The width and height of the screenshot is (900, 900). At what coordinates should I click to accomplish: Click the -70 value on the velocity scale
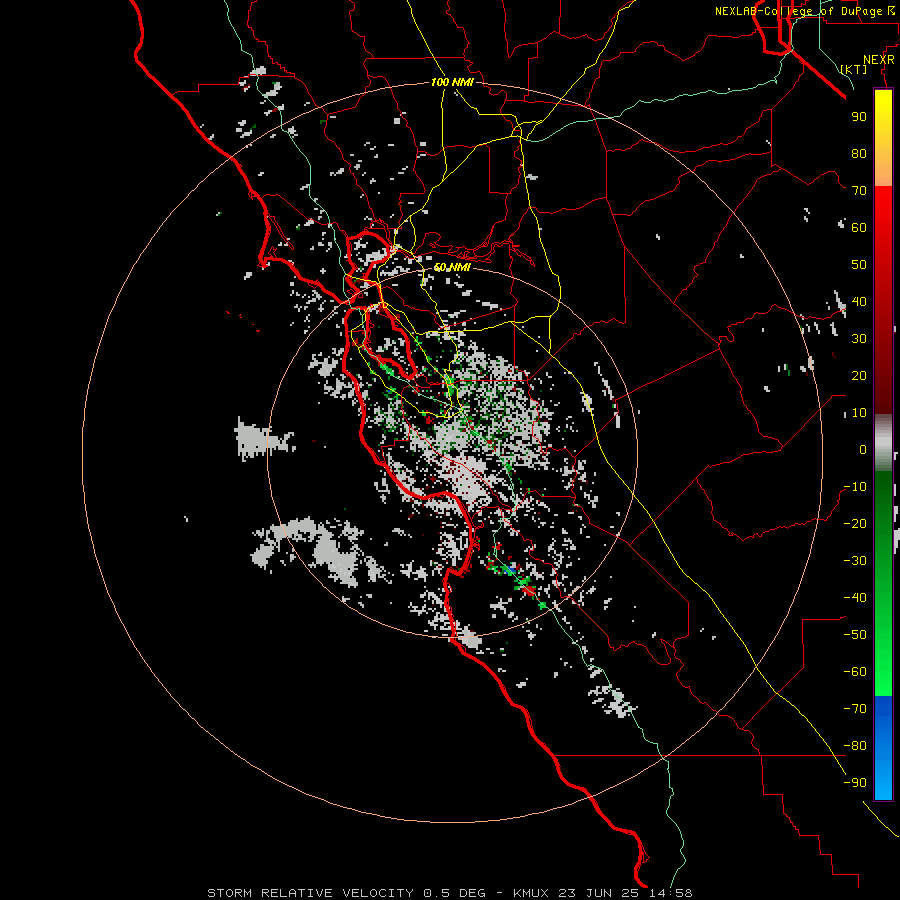click(x=855, y=709)
